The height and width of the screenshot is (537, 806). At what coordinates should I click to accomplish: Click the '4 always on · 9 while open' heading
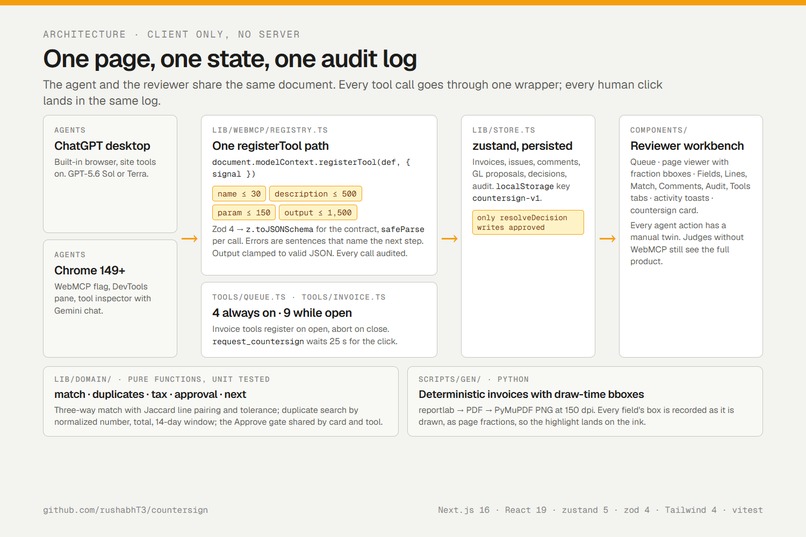[282, 313]
